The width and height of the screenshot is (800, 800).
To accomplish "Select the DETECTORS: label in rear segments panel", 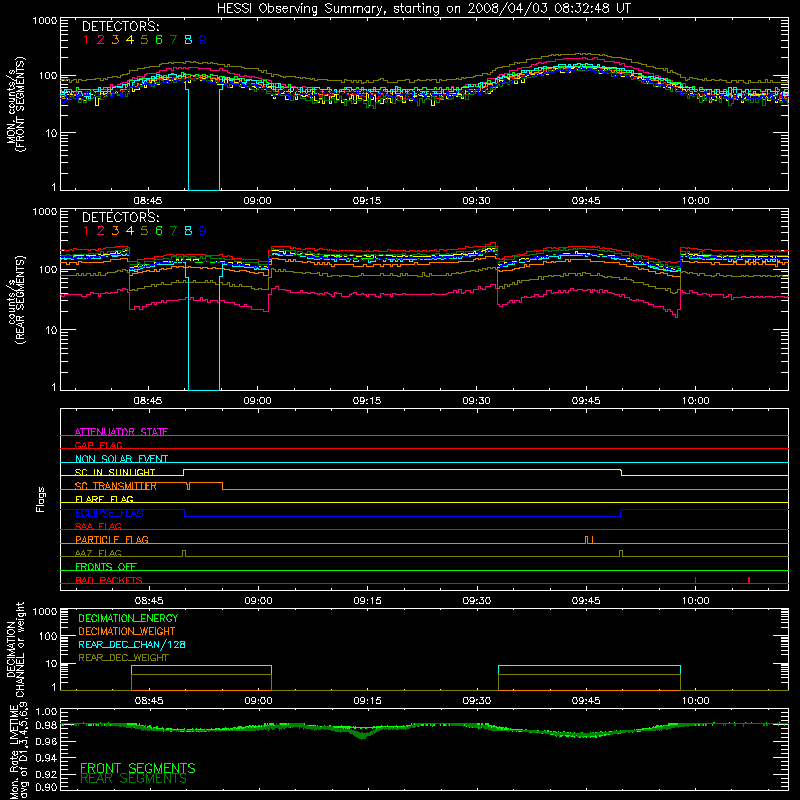I will click(120, 217).
